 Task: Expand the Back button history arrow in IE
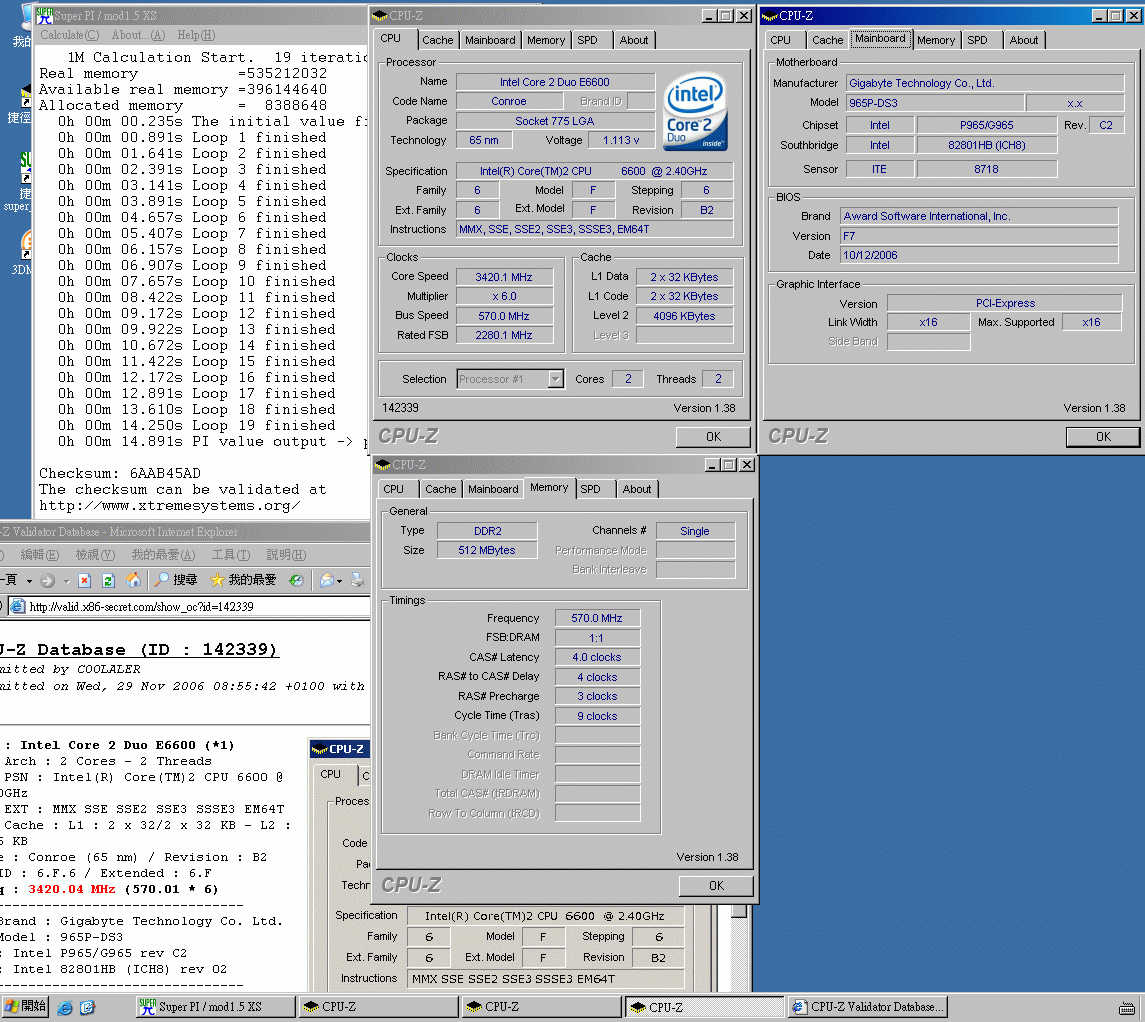point(29,581)
